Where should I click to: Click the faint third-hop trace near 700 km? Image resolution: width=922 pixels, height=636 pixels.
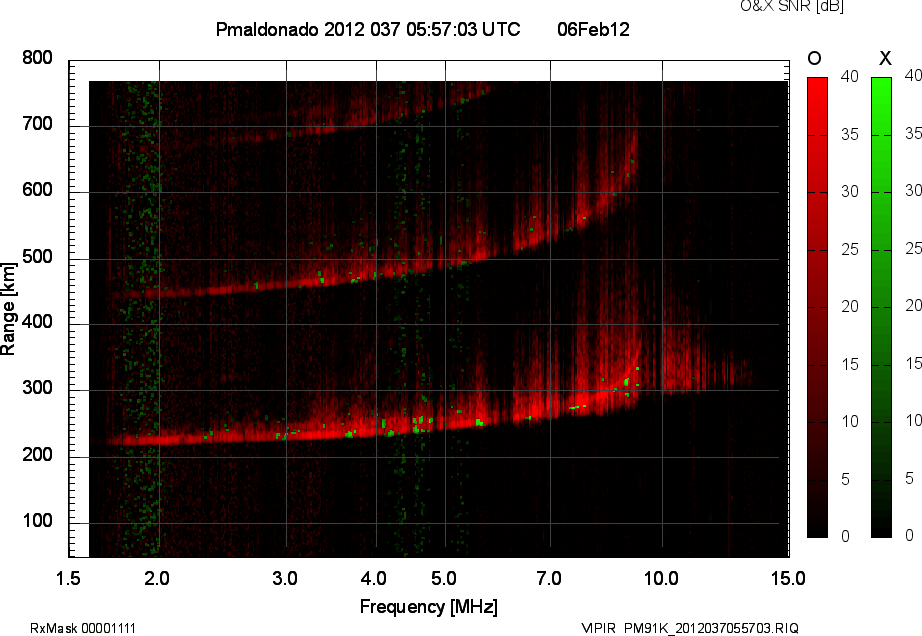coord(300,131)
